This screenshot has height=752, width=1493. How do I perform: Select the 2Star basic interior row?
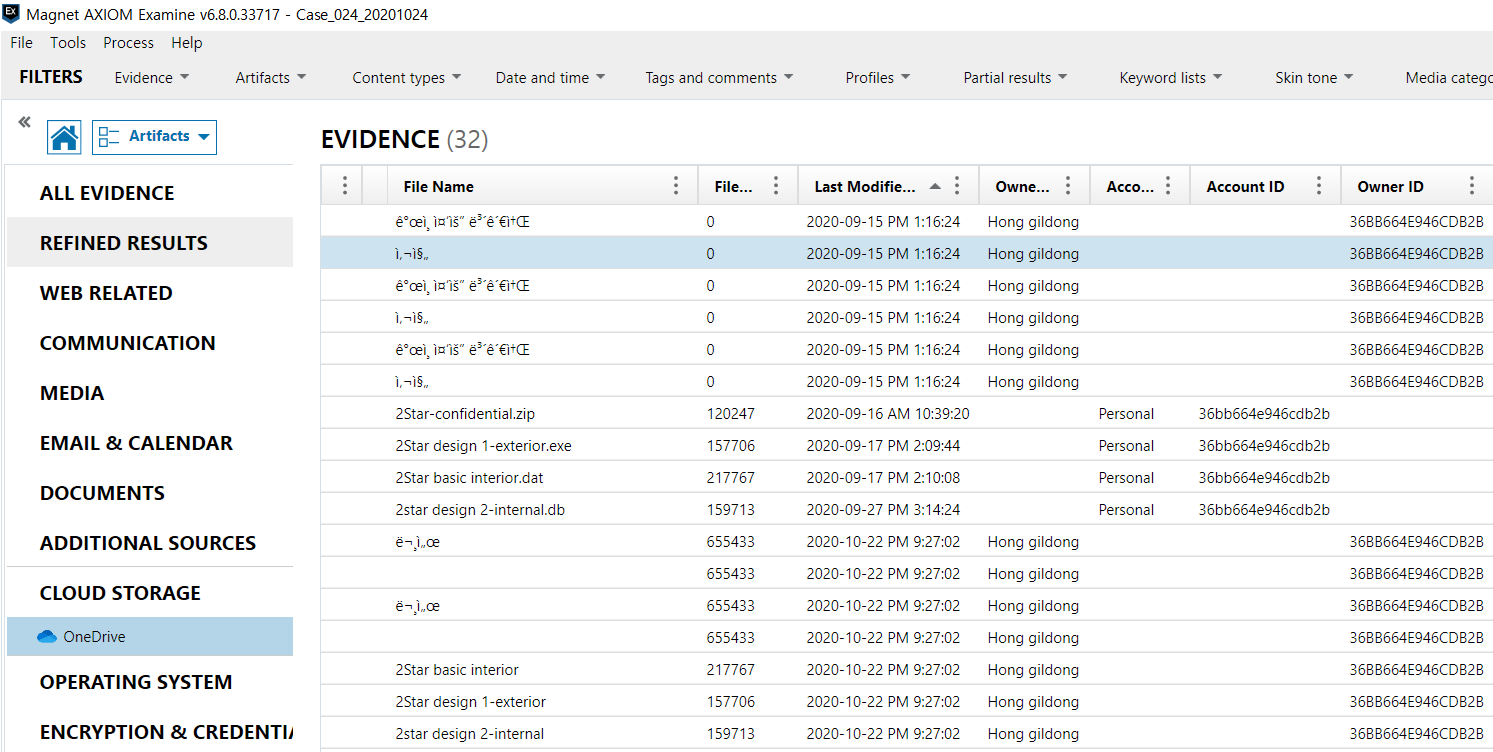907,670
